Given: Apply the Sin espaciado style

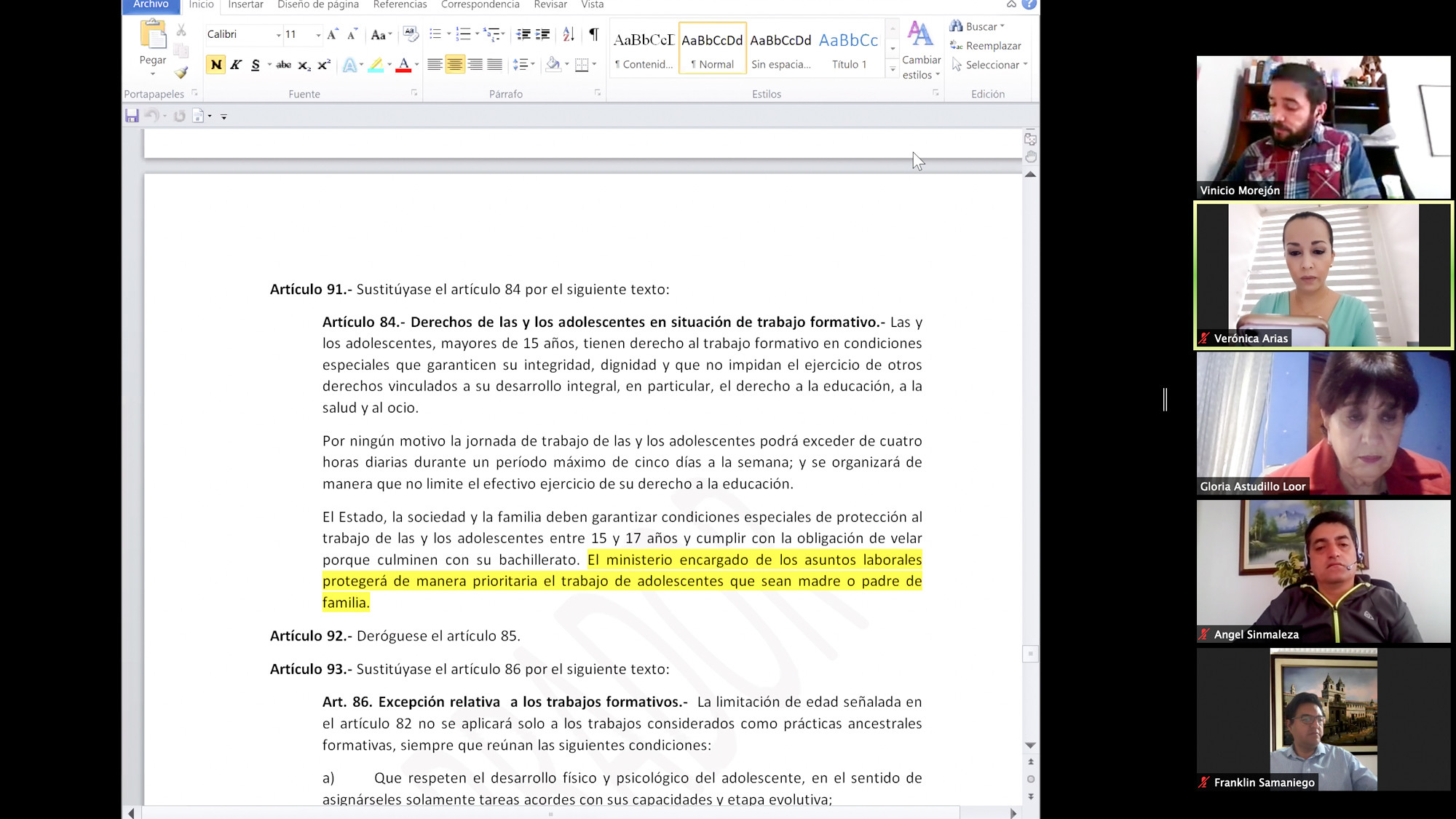Looking at the screenshot, I should click(780, 48).
